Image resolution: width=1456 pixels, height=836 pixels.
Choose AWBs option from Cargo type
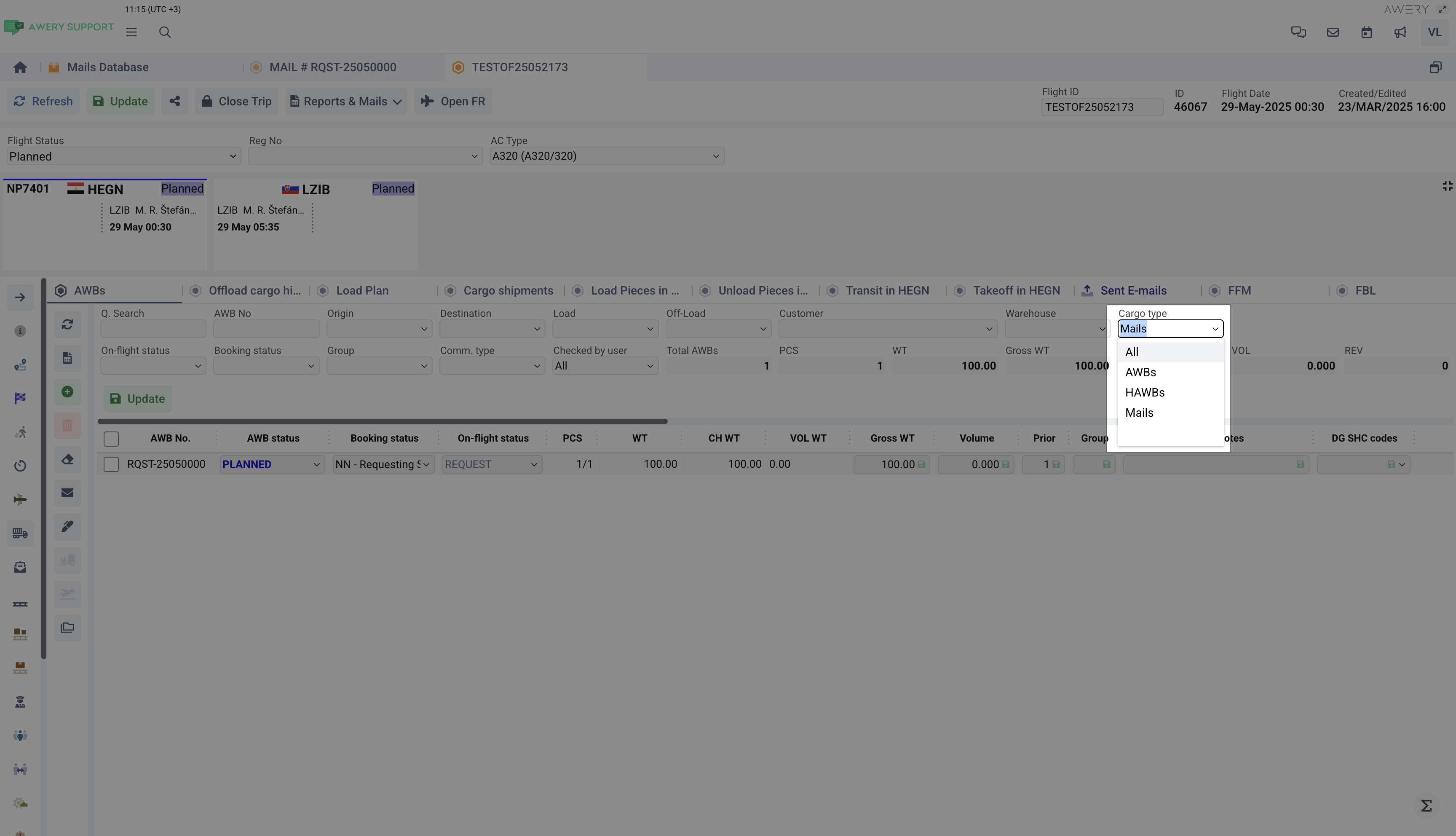(1140, 372)
